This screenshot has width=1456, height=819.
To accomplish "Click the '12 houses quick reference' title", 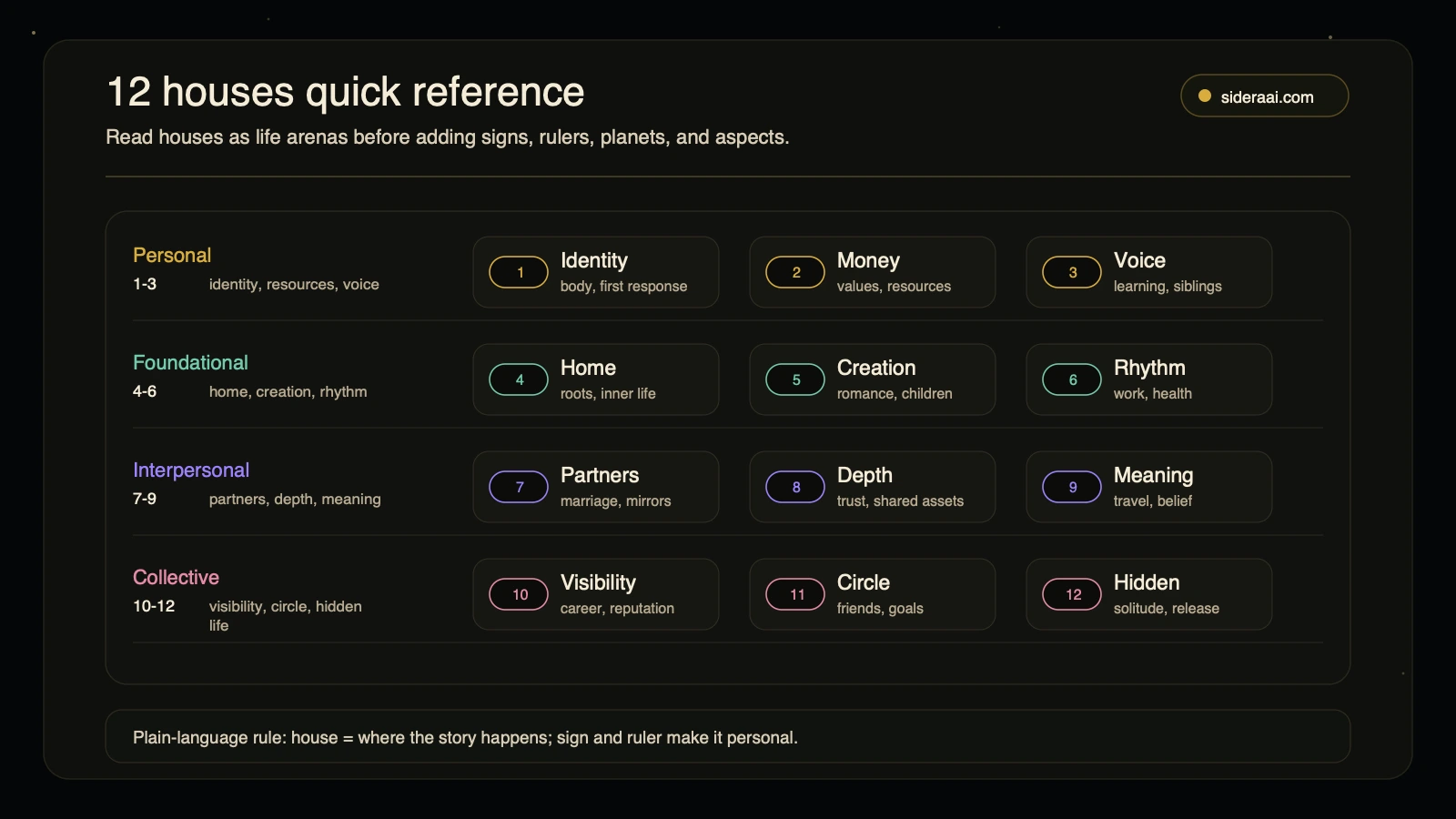I will 346,92.
